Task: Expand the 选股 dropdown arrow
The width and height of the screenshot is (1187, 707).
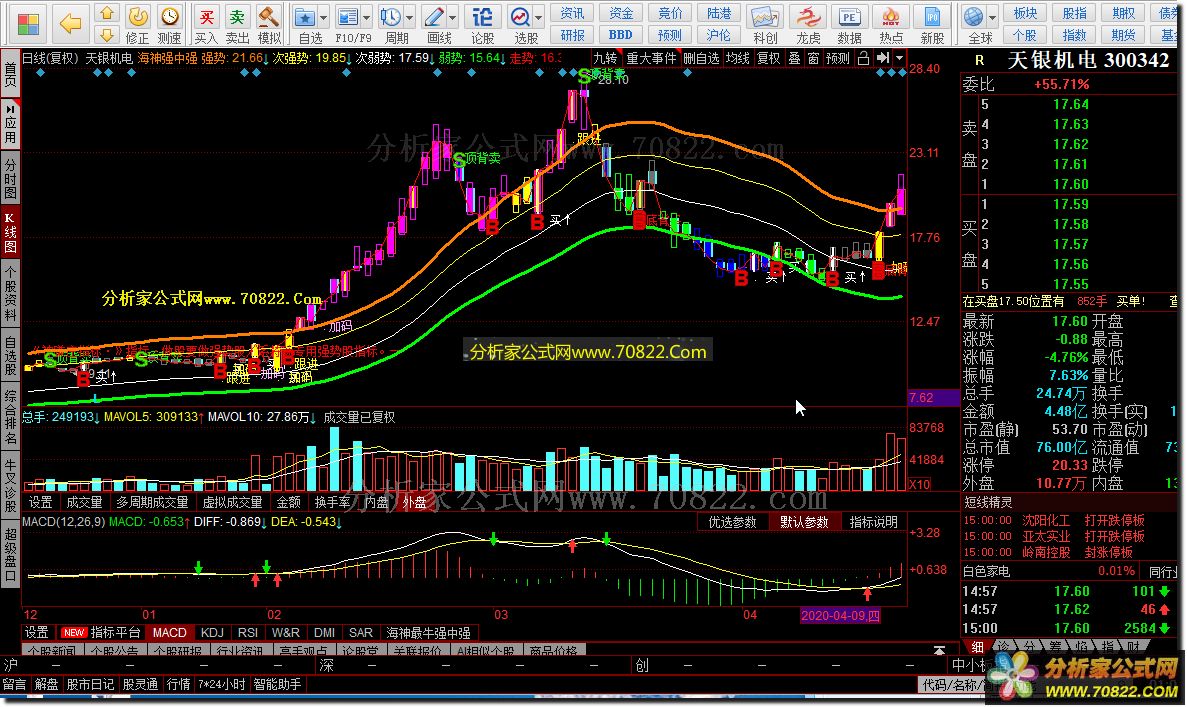Action: tap(539, 17)
